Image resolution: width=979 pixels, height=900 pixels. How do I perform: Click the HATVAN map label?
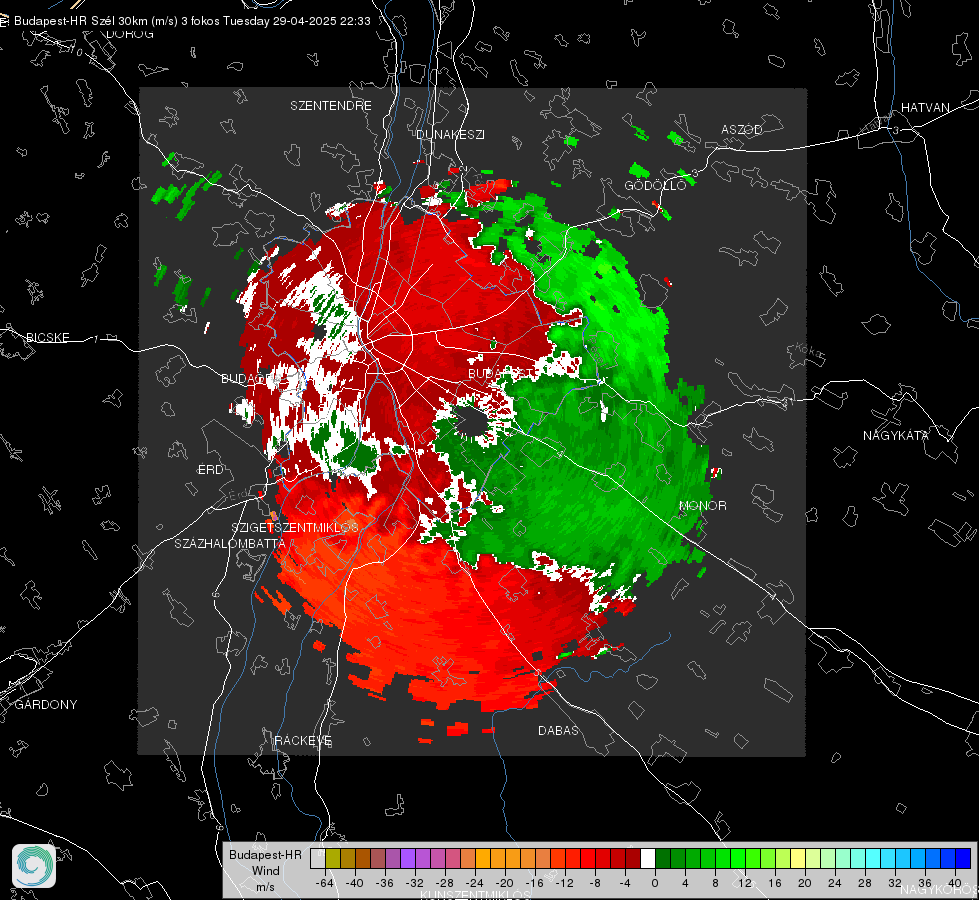point(925,107)
